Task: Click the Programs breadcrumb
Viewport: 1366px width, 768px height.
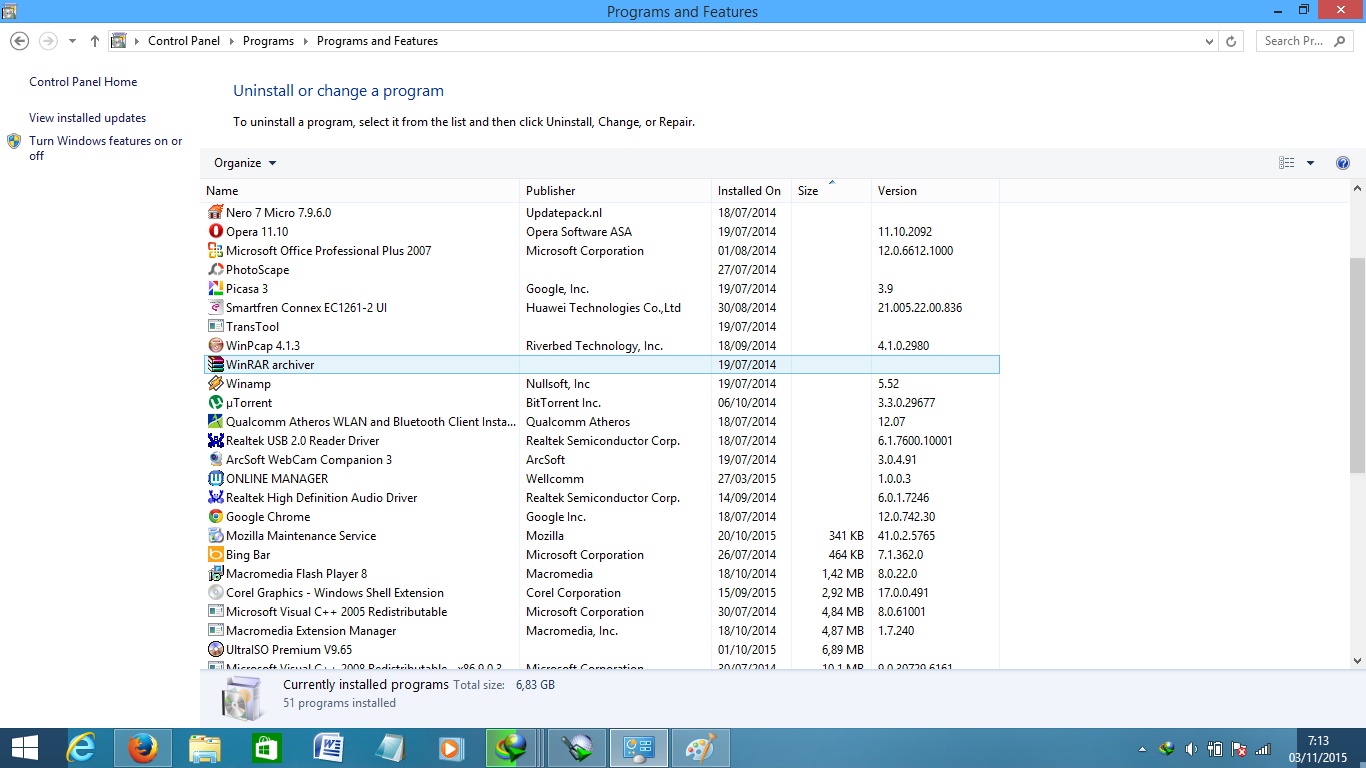Action: click(x=268, y=41)
